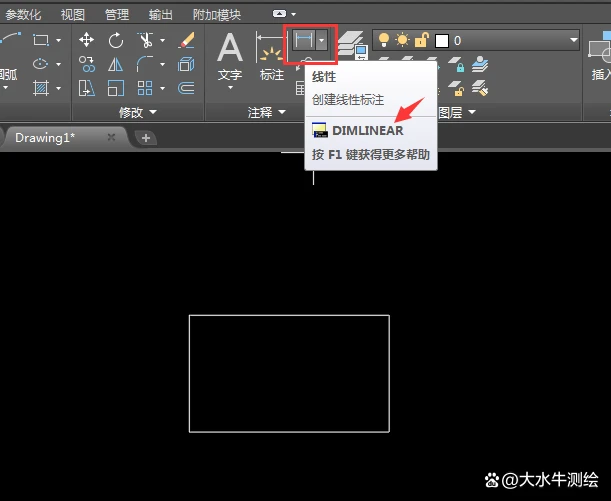Select the Stretch tool
The image size is (611, 501).
[x=86, y=88]
